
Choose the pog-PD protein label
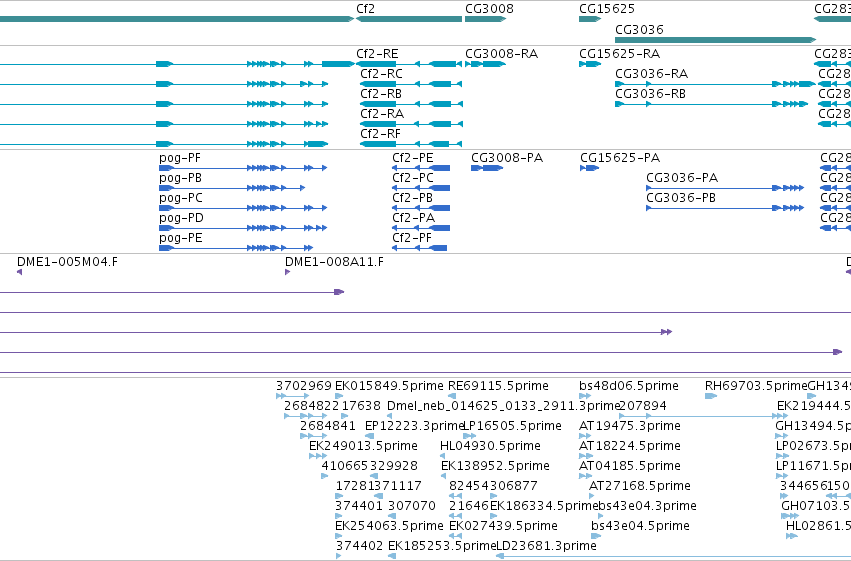pyautogui.click(x=181, y=218)
